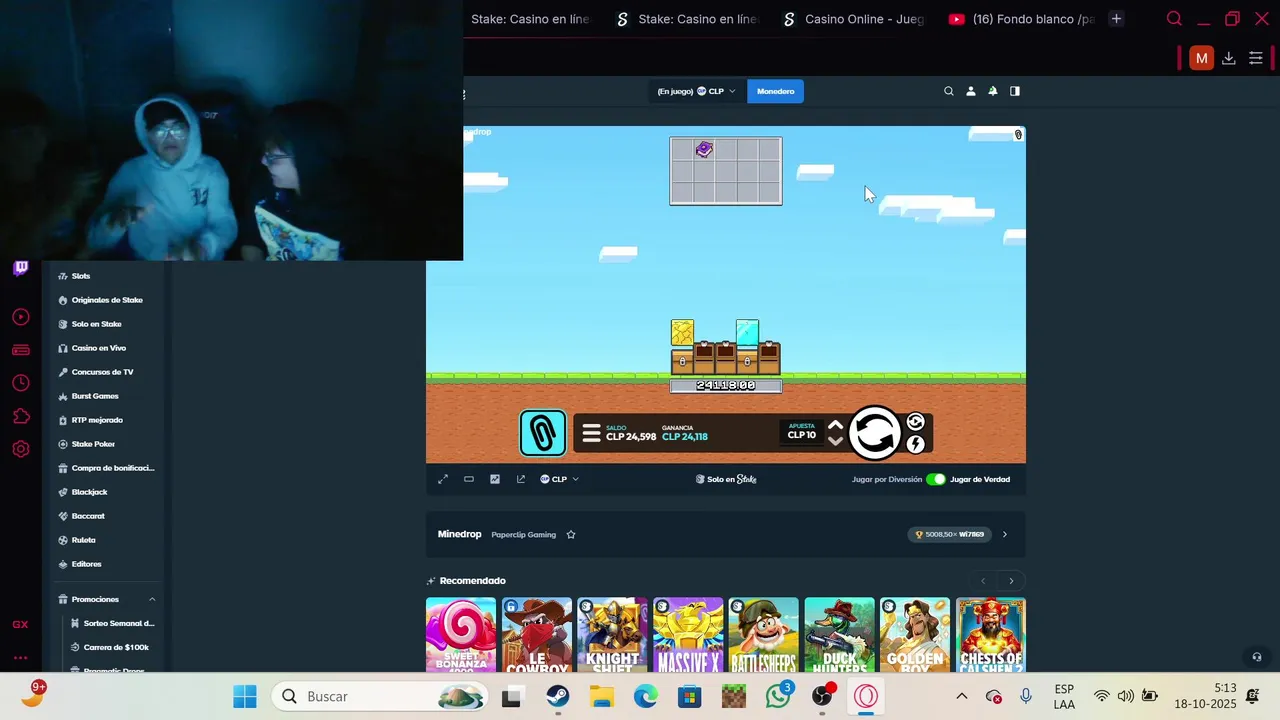Open the header balance CLP dropdown
The width and height of the screenshot is (1280, 720).
point(696,91)
